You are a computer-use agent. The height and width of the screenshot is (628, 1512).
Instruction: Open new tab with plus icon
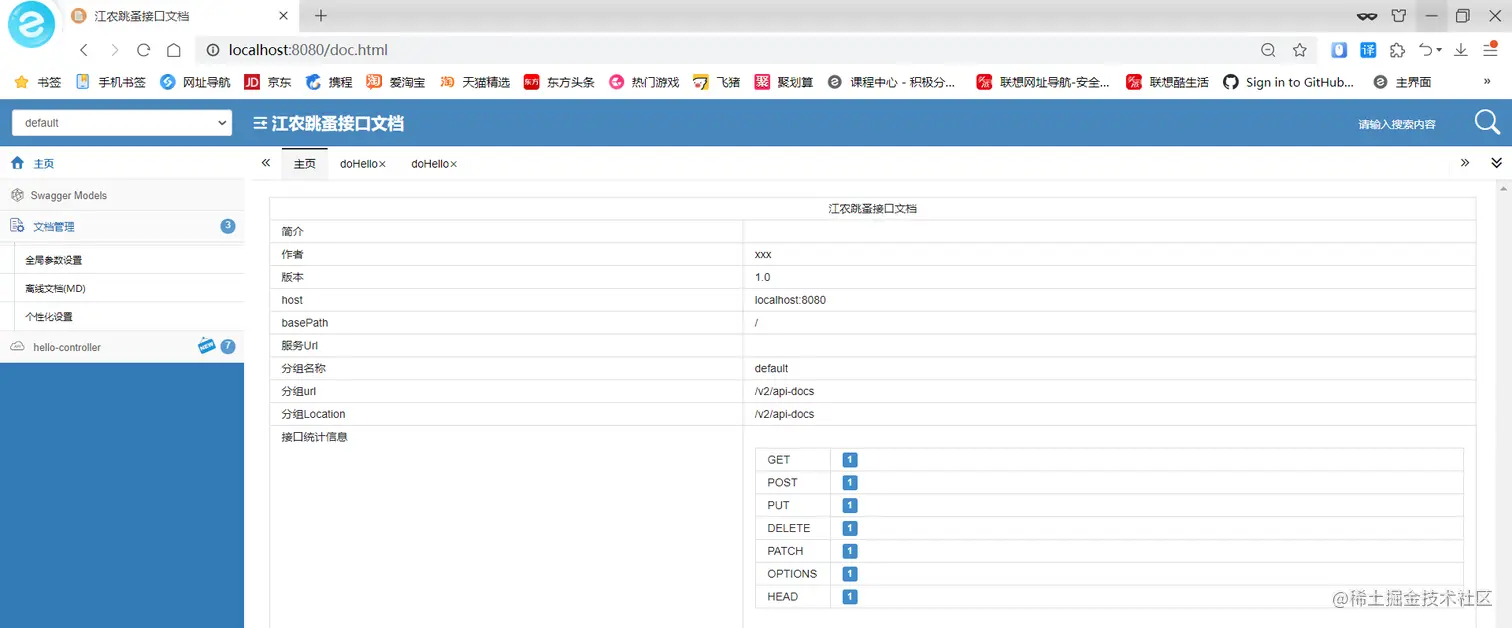(x=321, y=16)
